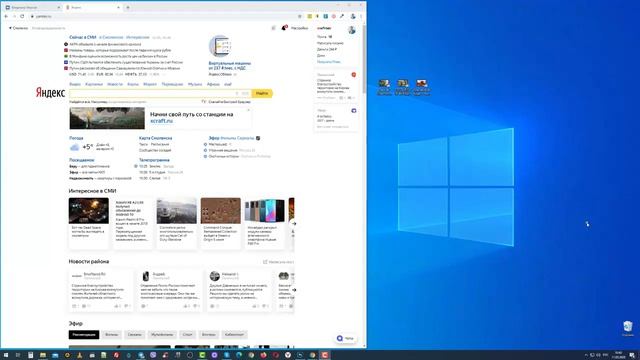Change the city Смоленск at the top left

click(x=19, y=28)
